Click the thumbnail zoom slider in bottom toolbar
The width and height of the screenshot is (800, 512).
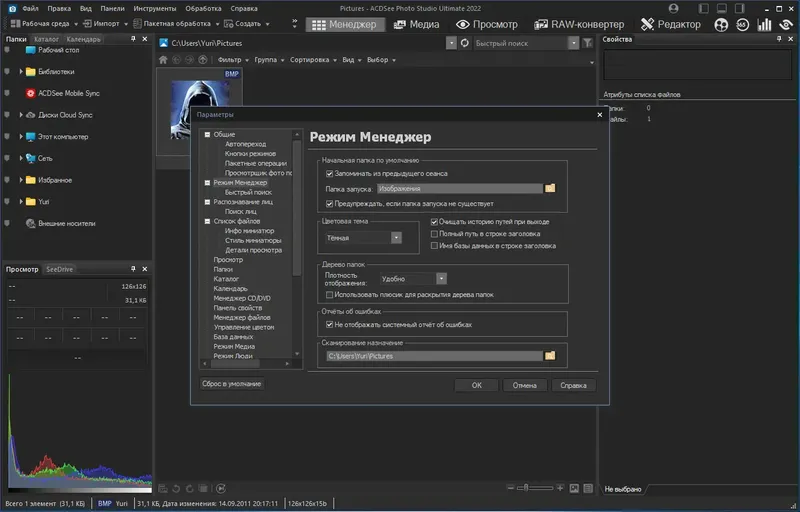(x=535, y=488)
